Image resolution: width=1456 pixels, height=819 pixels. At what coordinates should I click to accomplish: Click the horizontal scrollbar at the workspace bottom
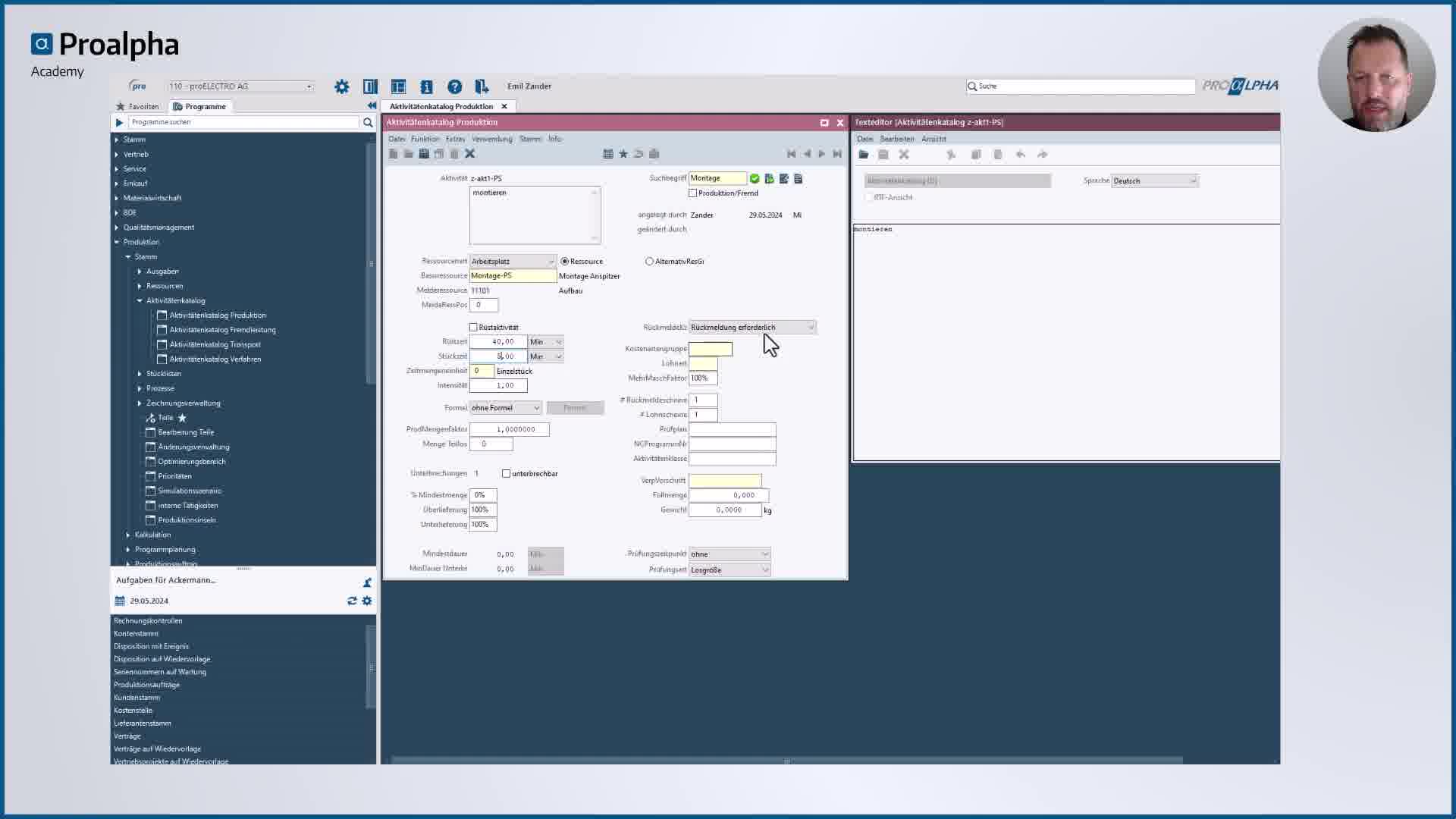786,761
